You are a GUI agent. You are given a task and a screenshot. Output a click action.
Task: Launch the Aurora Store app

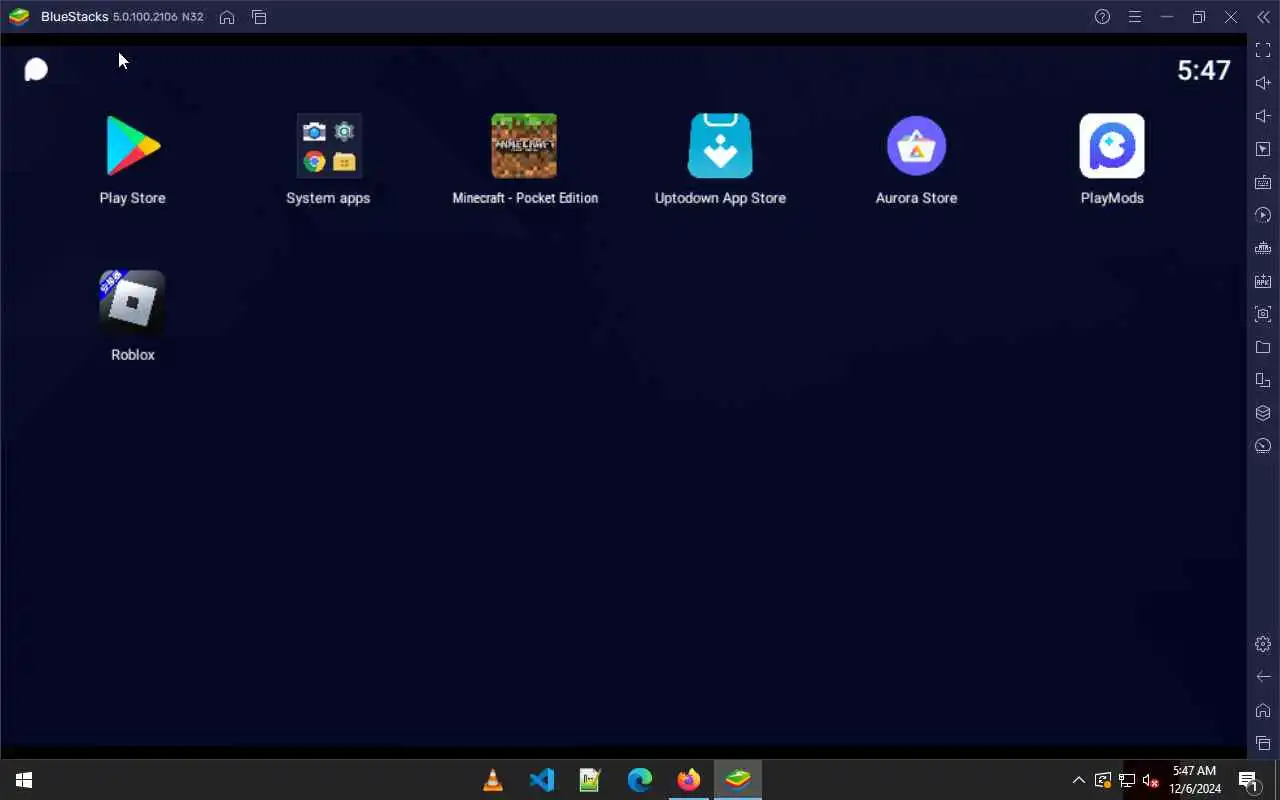[x=916, y=146]
